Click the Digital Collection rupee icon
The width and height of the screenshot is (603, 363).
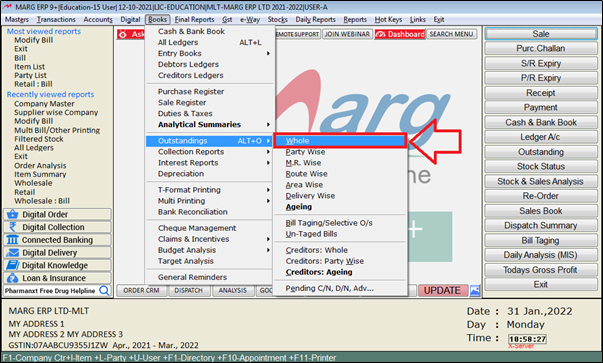(12, 227)
